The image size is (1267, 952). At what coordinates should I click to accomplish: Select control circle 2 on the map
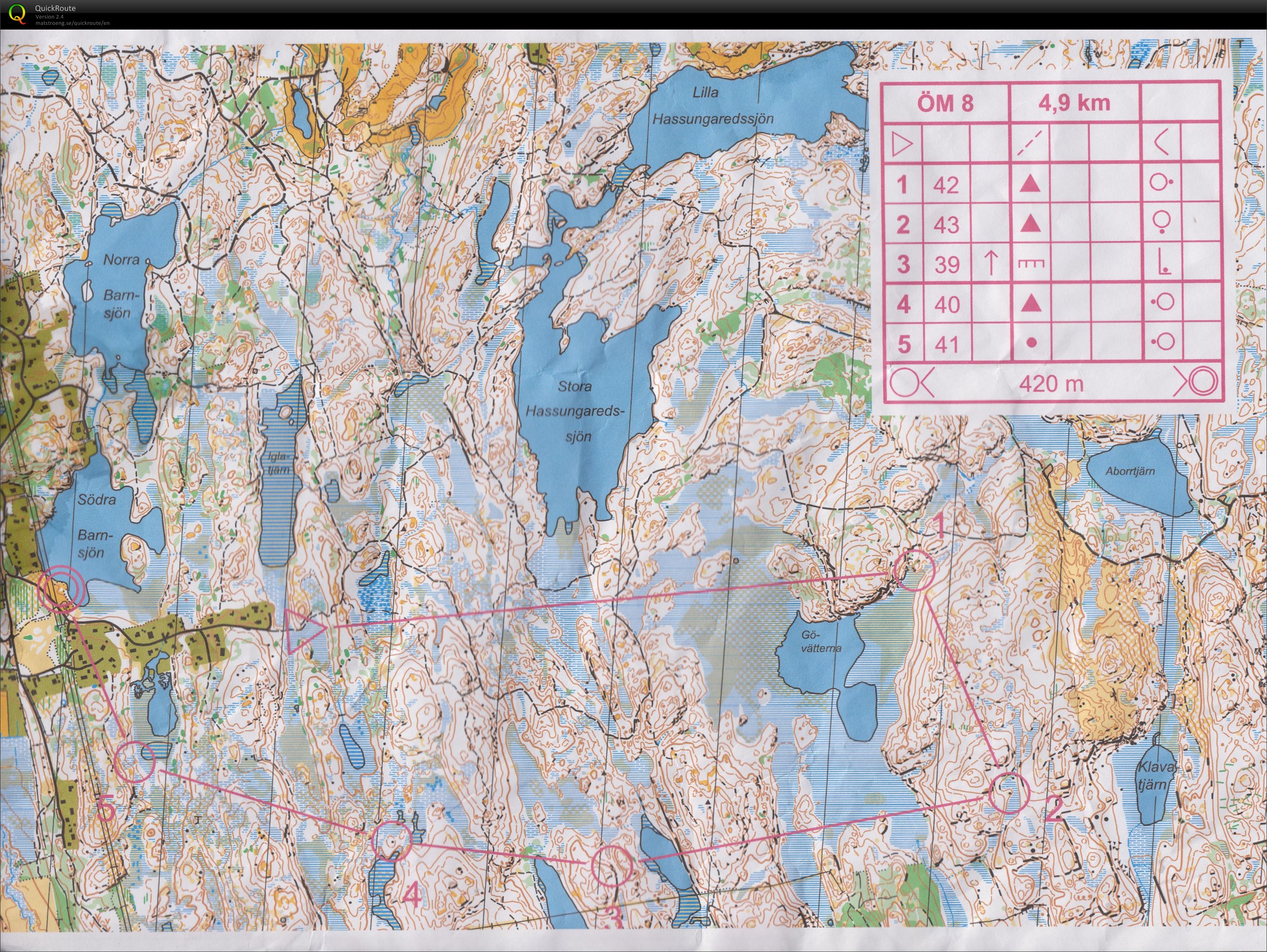point(1009,793)
